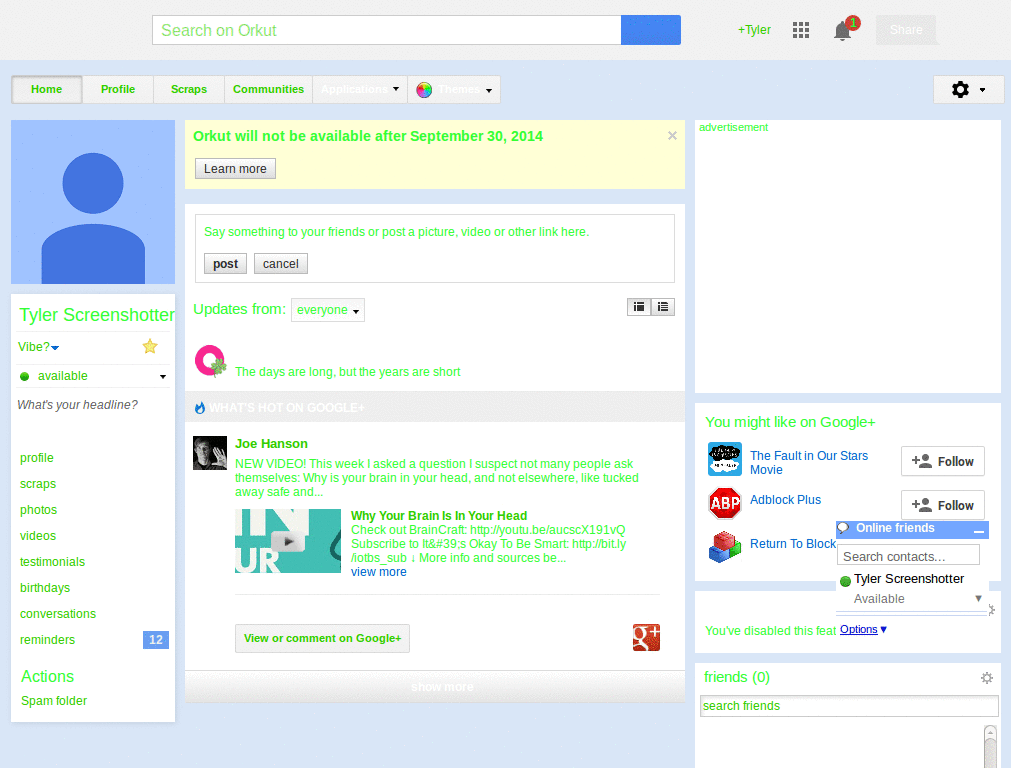This screenshot has height=768, width=1024.
Task: Go to the Profile tab
Action: point(118,89)
